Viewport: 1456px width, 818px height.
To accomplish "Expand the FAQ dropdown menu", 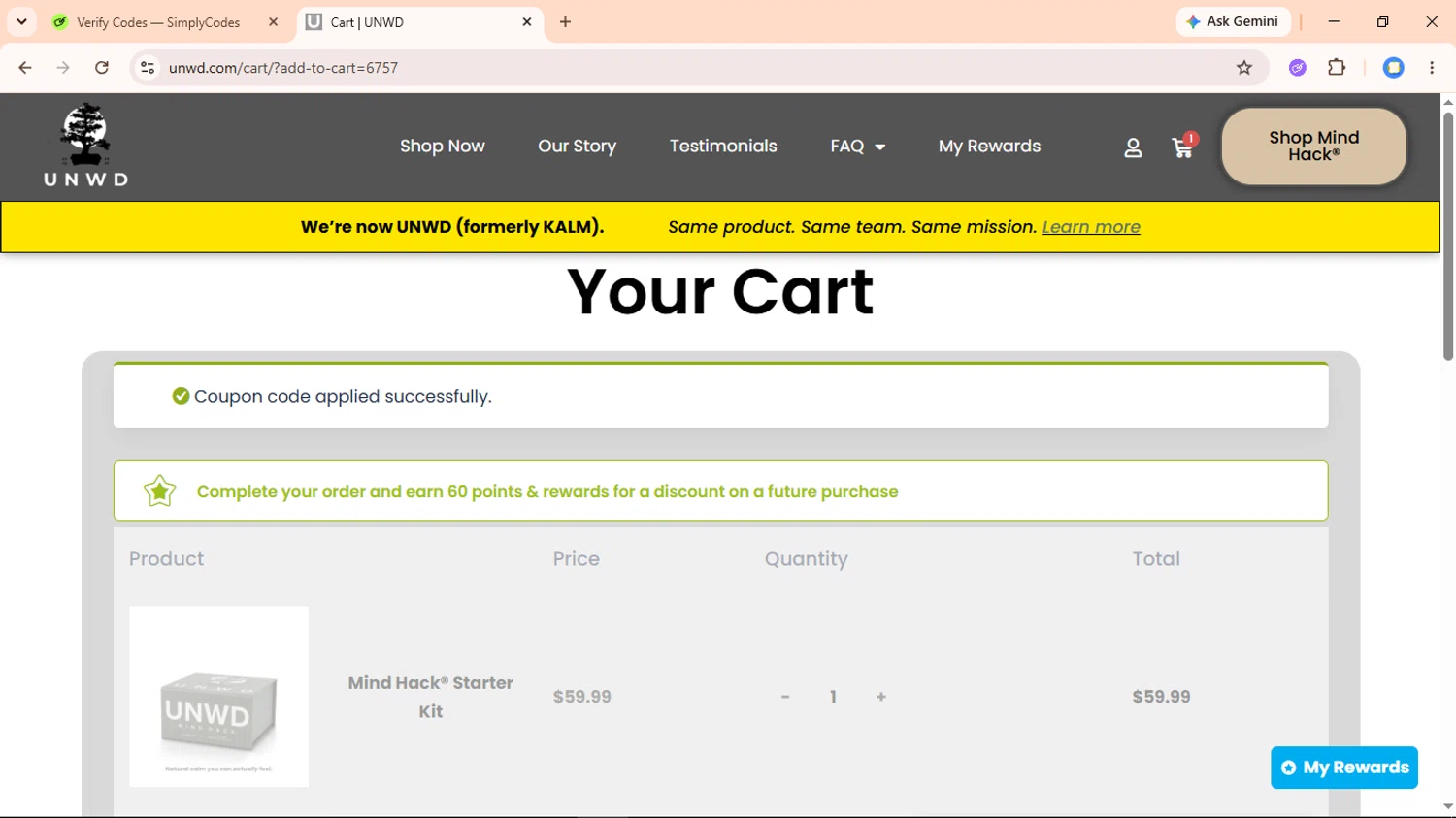I will pos(858,147).
